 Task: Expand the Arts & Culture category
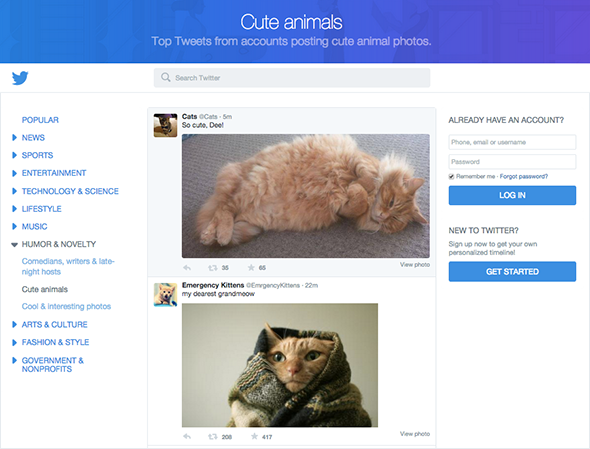tap(14, 324)
